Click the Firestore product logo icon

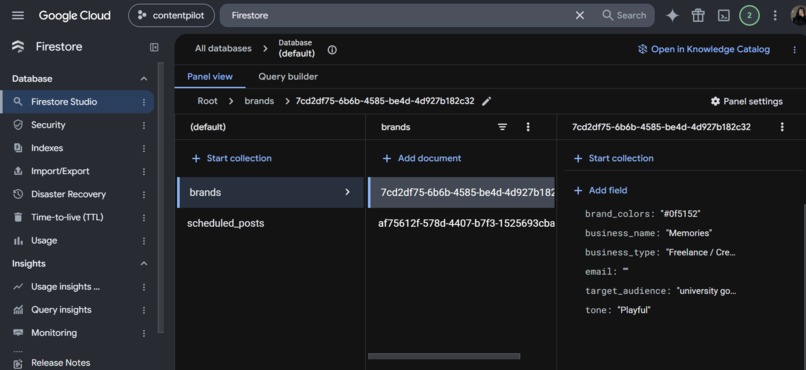click(18, 47)
